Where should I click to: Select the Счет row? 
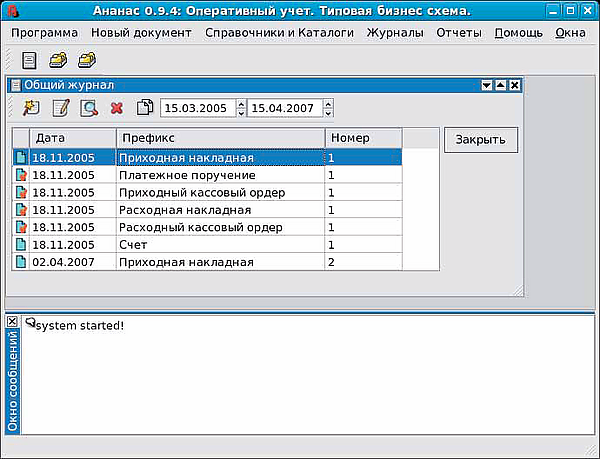point(207,244)
